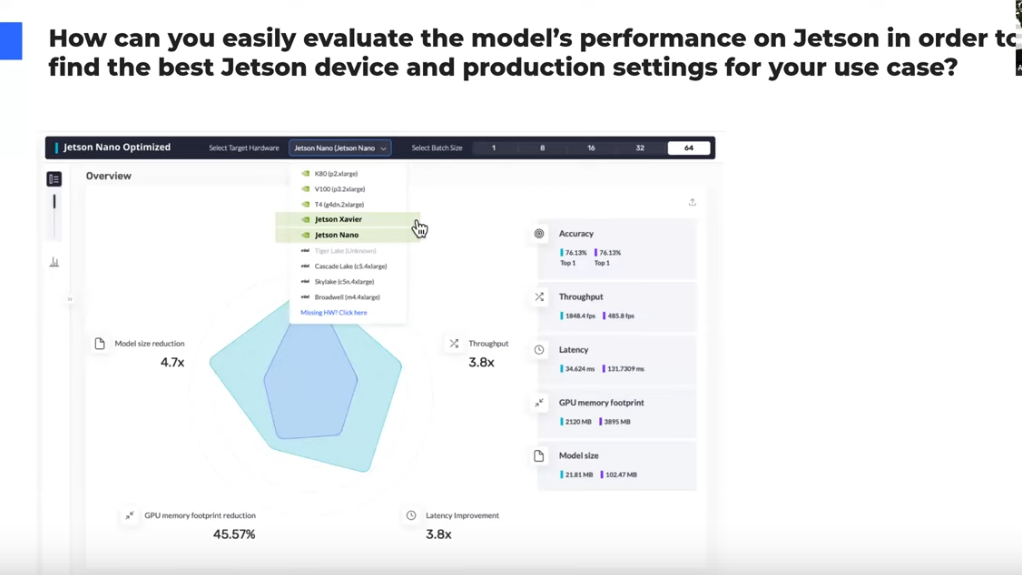Open the Select Target Hardware dropdown
Viewport: 1022px width, 575px height.
click(340, 148)
